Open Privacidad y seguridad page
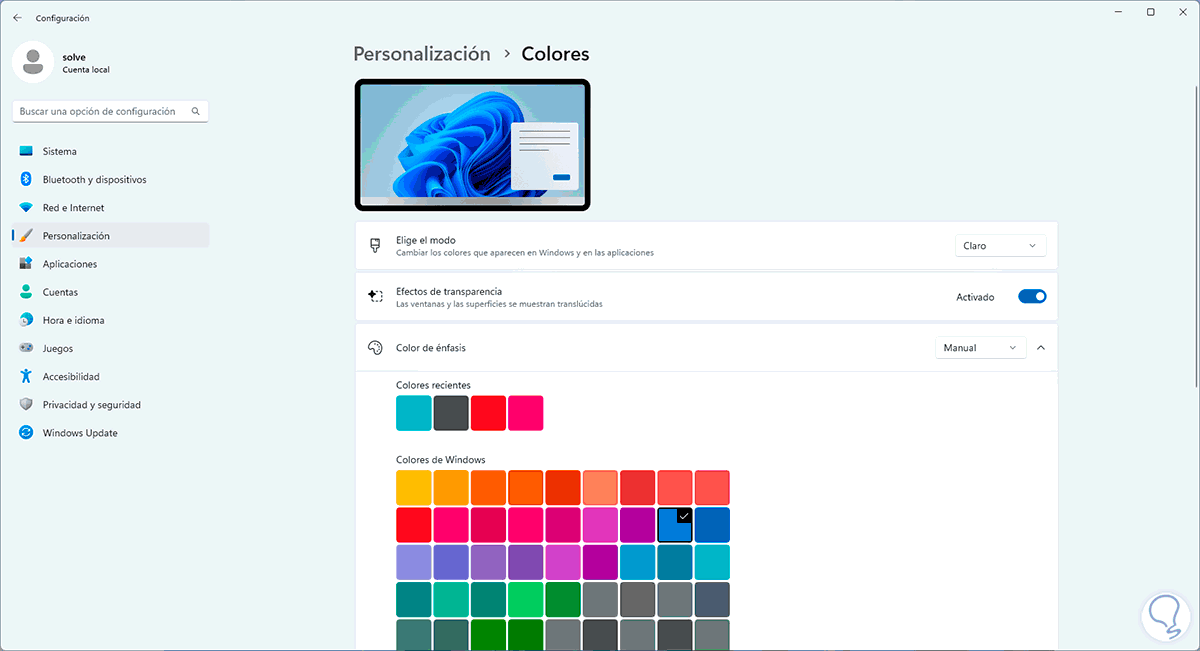The image size is (1200, 651). point(110,405)
